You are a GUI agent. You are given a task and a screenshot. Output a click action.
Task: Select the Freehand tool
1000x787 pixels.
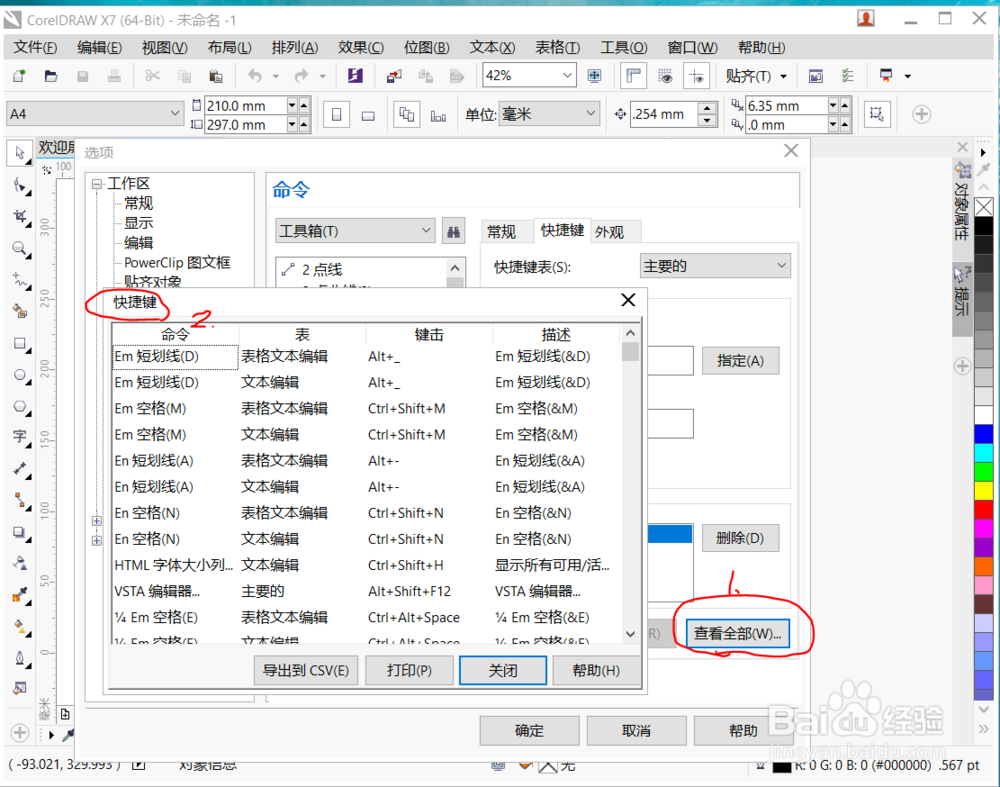point(20,280)
